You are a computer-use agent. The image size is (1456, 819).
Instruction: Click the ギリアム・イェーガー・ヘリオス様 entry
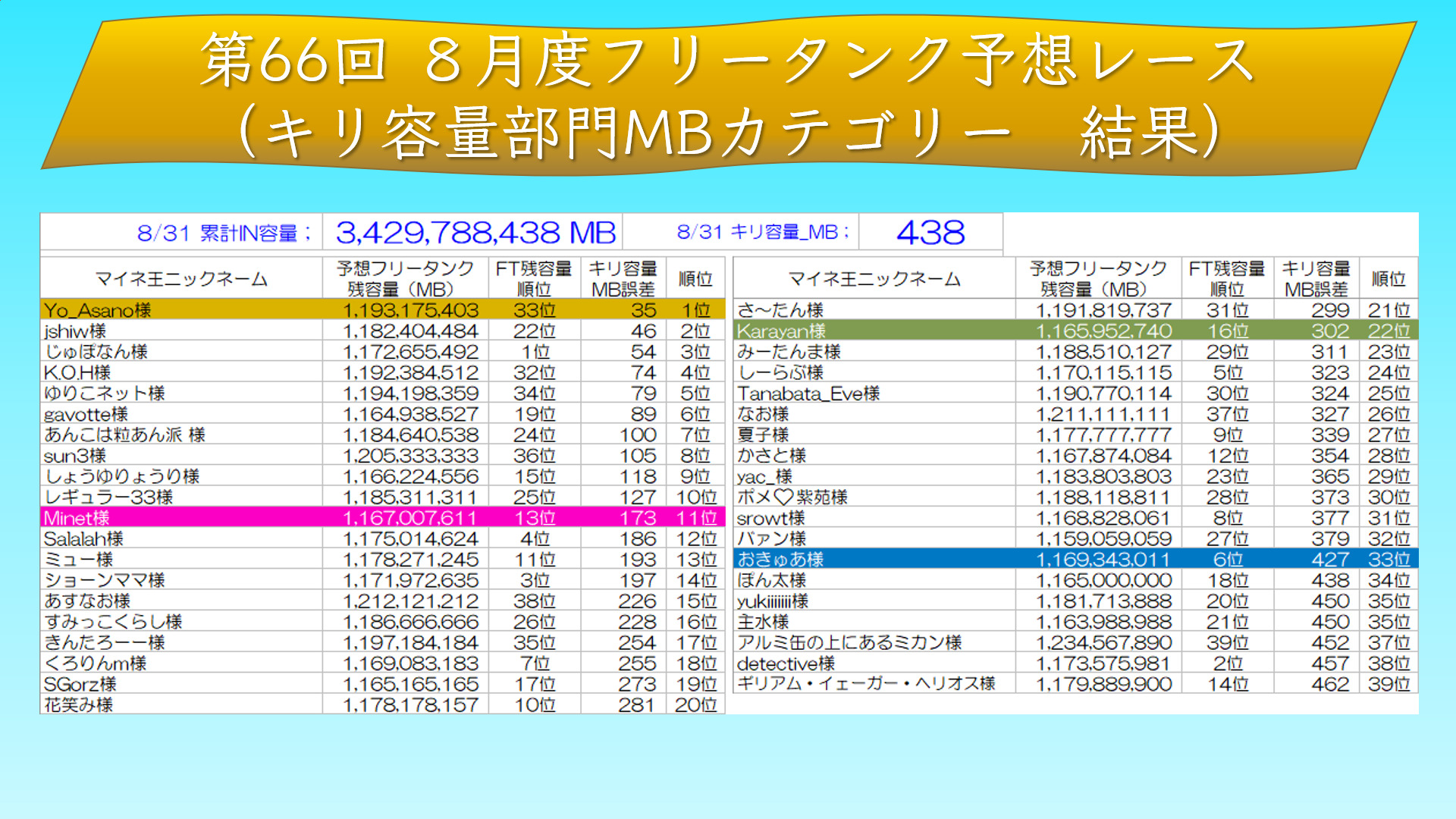pyautogui.click(x=865, y=684)
